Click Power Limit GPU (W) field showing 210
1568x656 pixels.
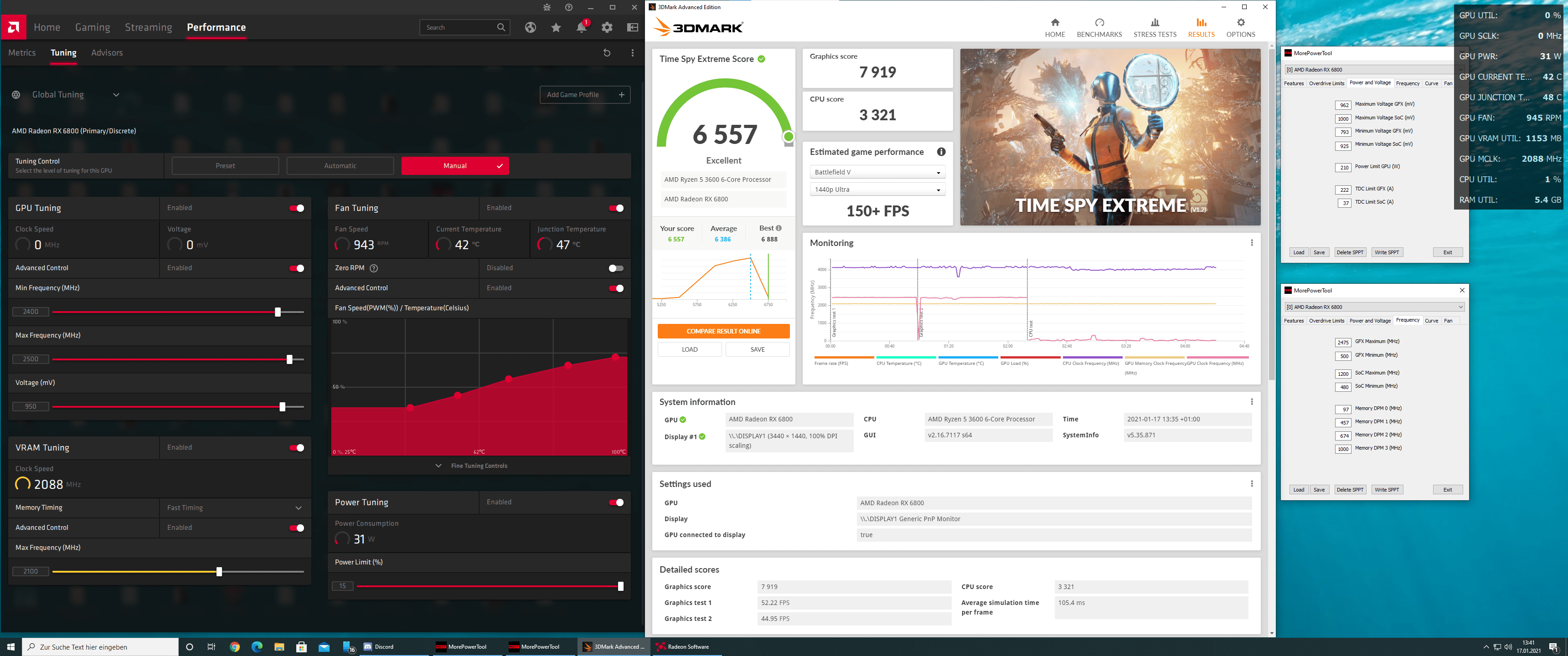pyautogui.click(x=1343, y=167)
